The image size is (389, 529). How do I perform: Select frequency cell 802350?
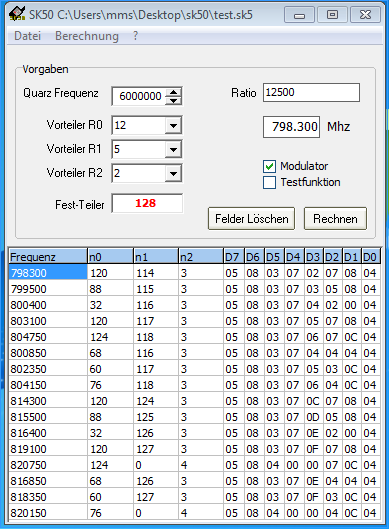pos(48,369)
